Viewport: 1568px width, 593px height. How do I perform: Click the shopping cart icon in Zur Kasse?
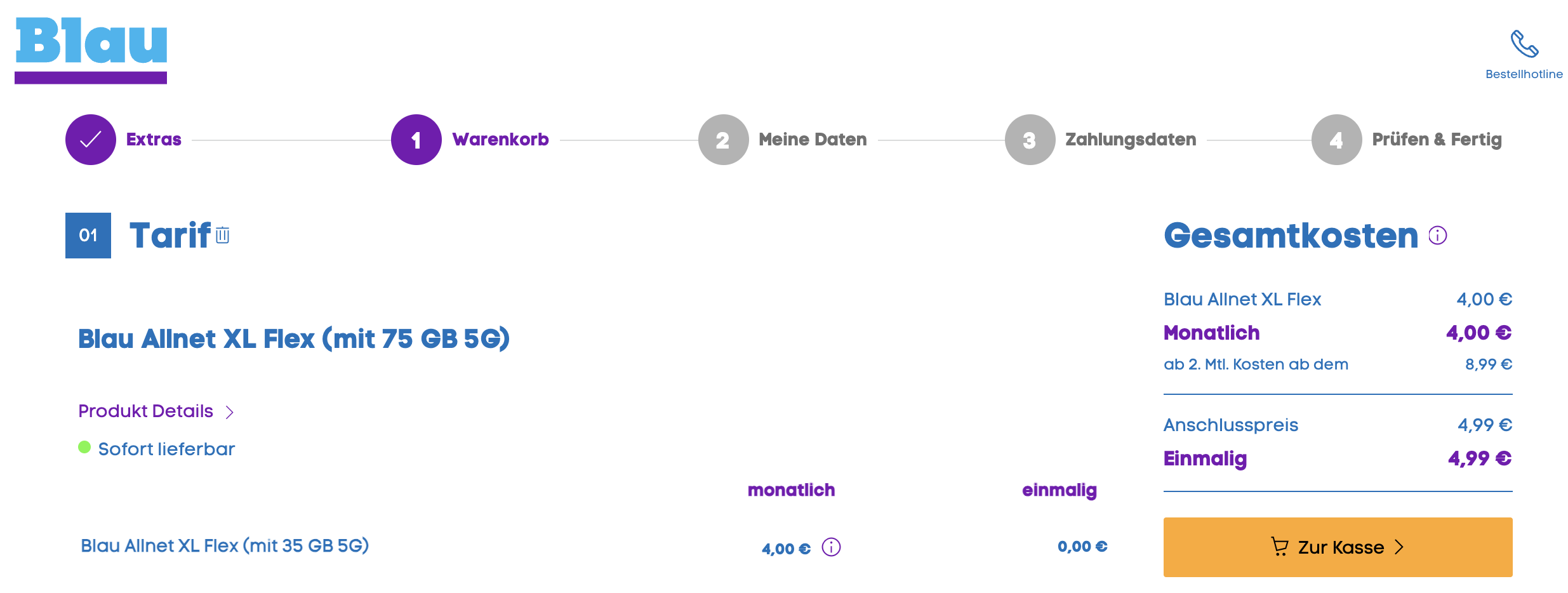(x=1280, y=547)
